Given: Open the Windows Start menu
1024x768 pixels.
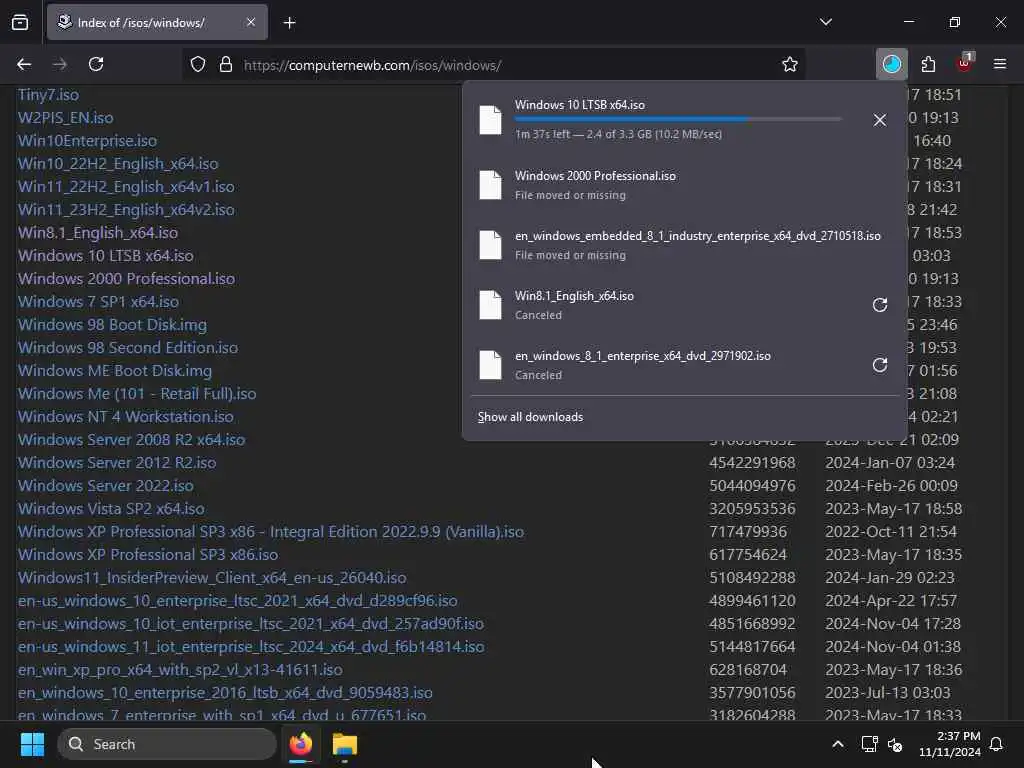Looking at the screenshot, I should [32, 744].
